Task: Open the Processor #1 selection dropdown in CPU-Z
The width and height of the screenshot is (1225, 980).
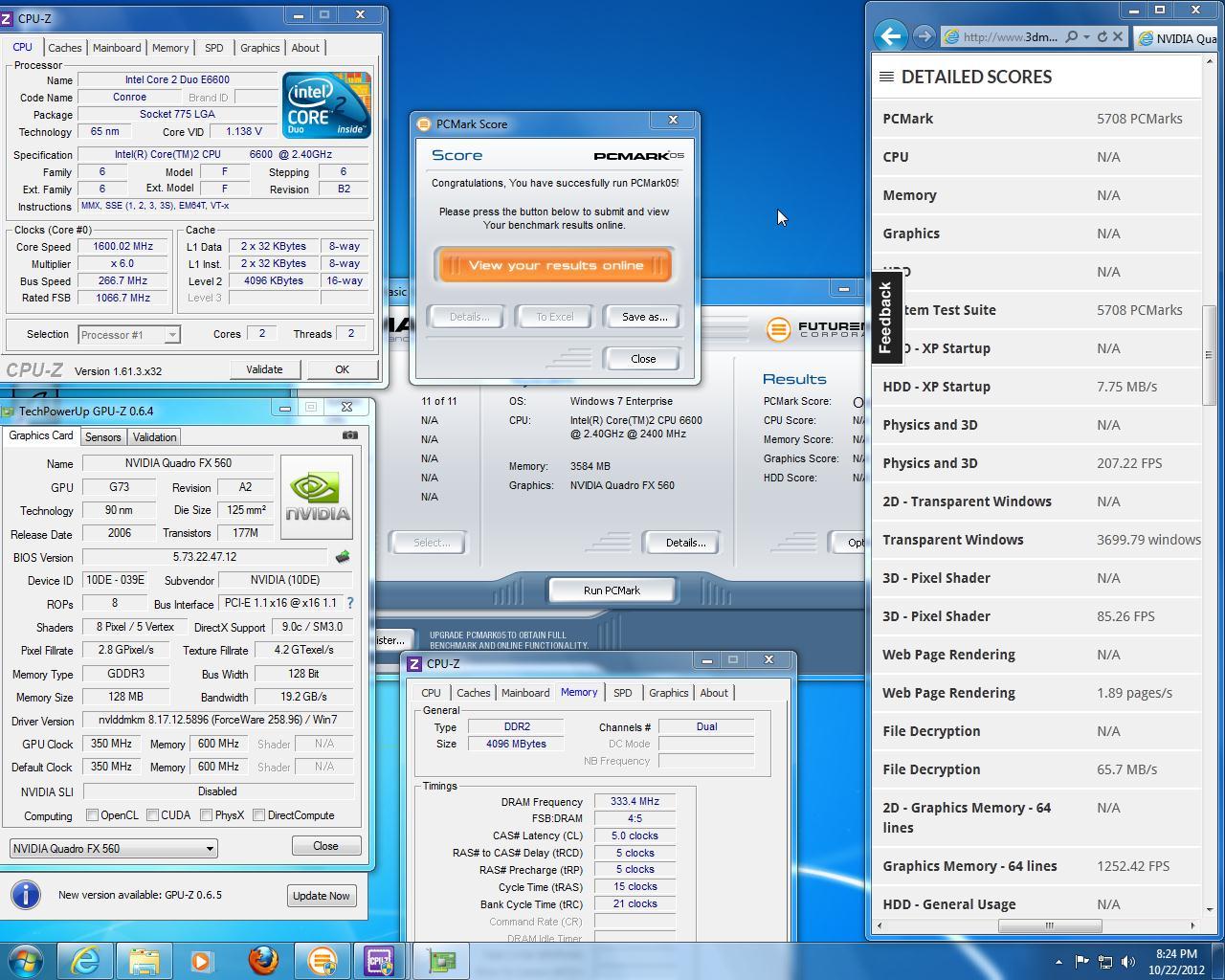Action: pos(129,334)
